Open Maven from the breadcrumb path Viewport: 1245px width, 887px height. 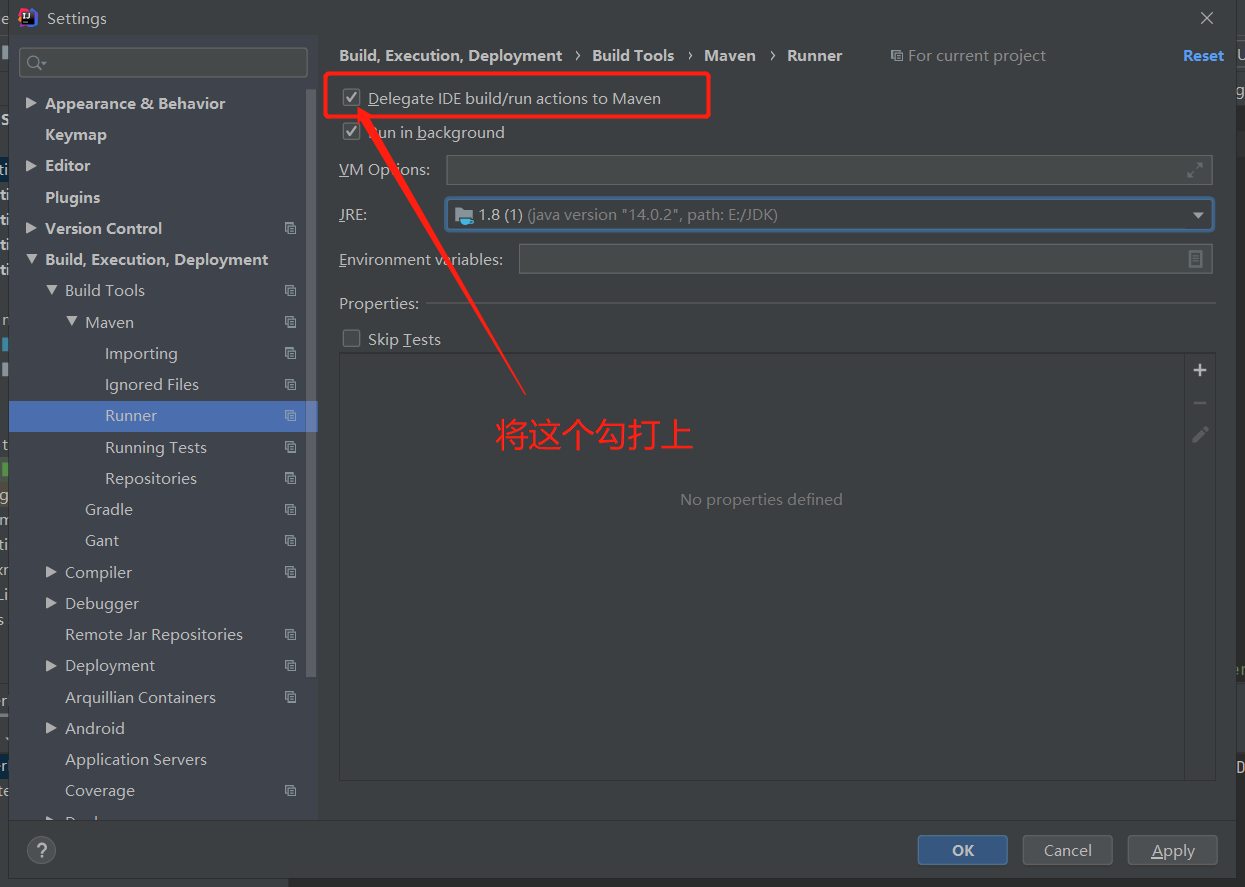[x=729, y=55]
